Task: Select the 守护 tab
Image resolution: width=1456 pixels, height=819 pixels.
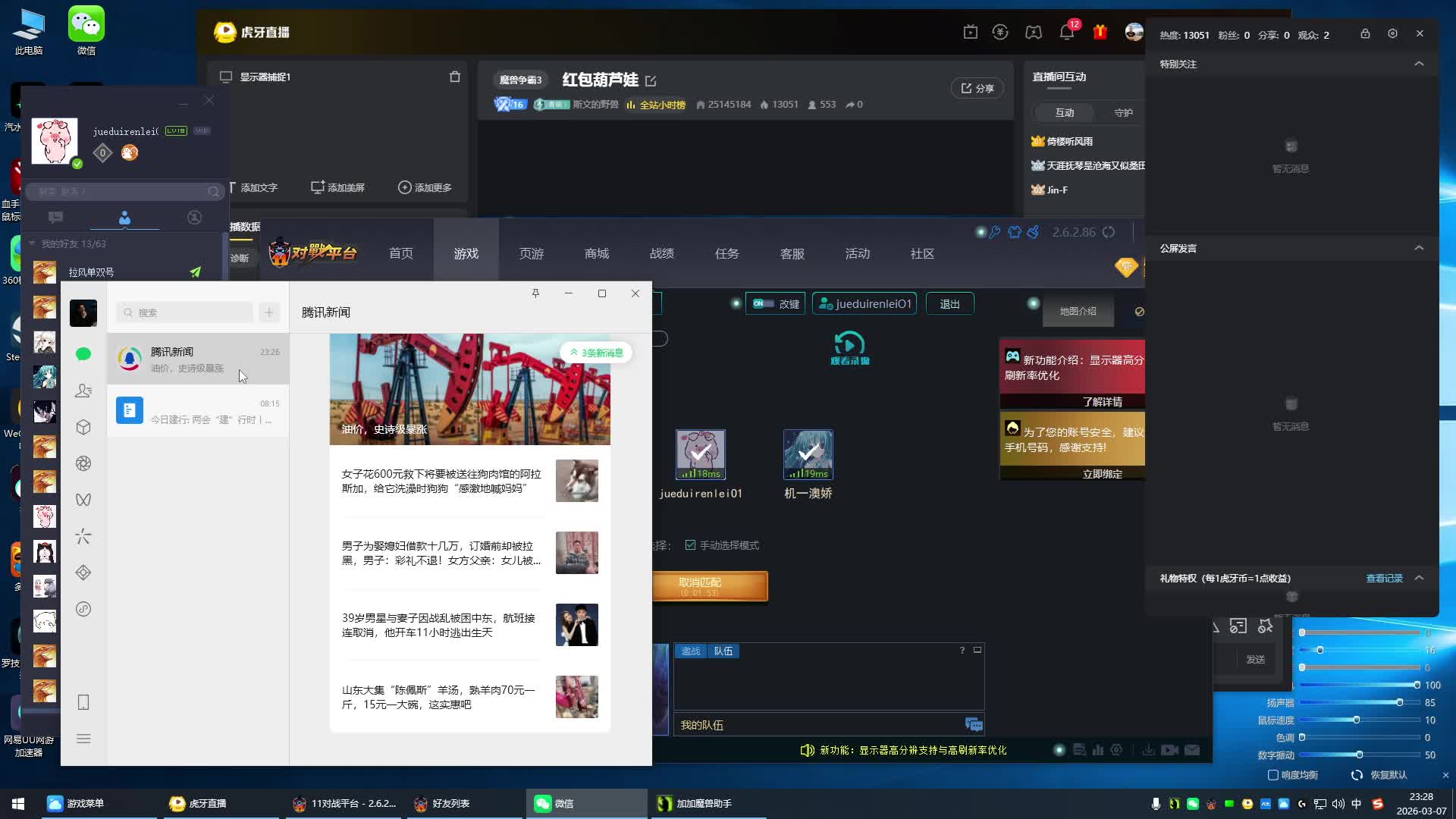Action: [1123, 112]
